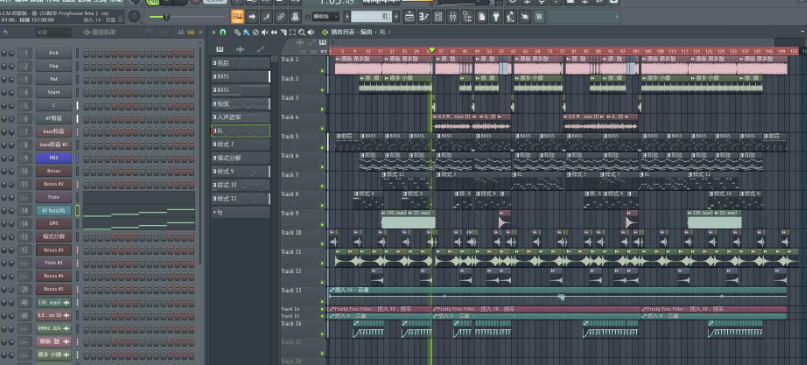Viewport: 807px width, 365px height.
Task: Open the Piano roll view icon
Action: [x=424, y=16]
